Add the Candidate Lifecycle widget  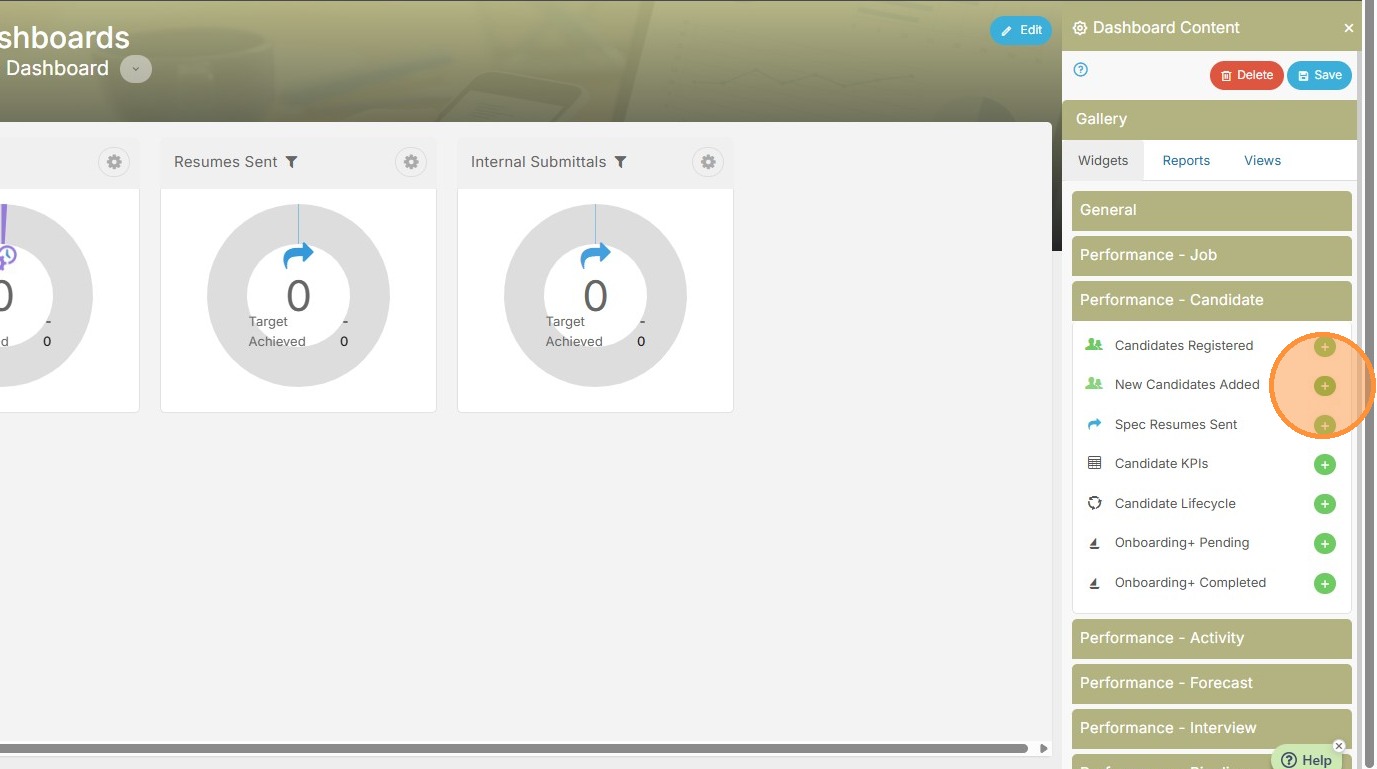tap(1324, 505)
